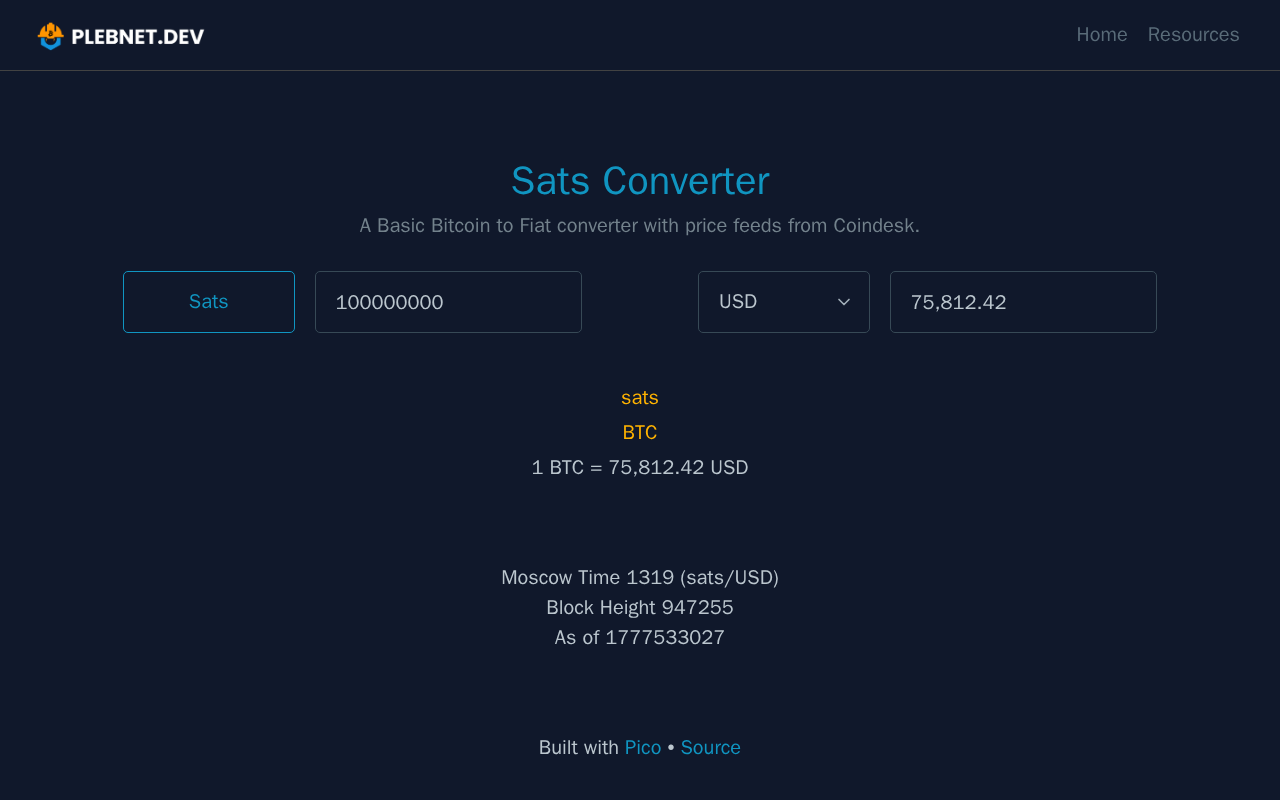
Task: Focus the 100000000 sats amount field
Action: (x=448, y=302)
